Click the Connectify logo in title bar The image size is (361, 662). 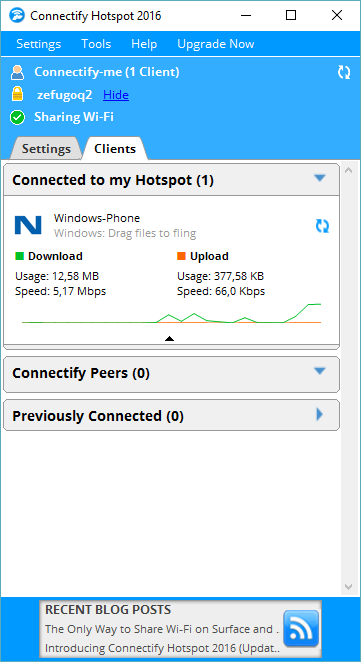coord(15,16)
